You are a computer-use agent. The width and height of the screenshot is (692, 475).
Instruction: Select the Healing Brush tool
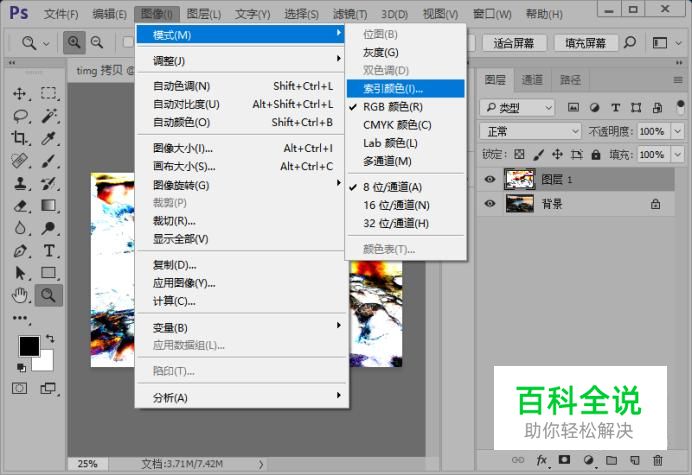[19, 161]
